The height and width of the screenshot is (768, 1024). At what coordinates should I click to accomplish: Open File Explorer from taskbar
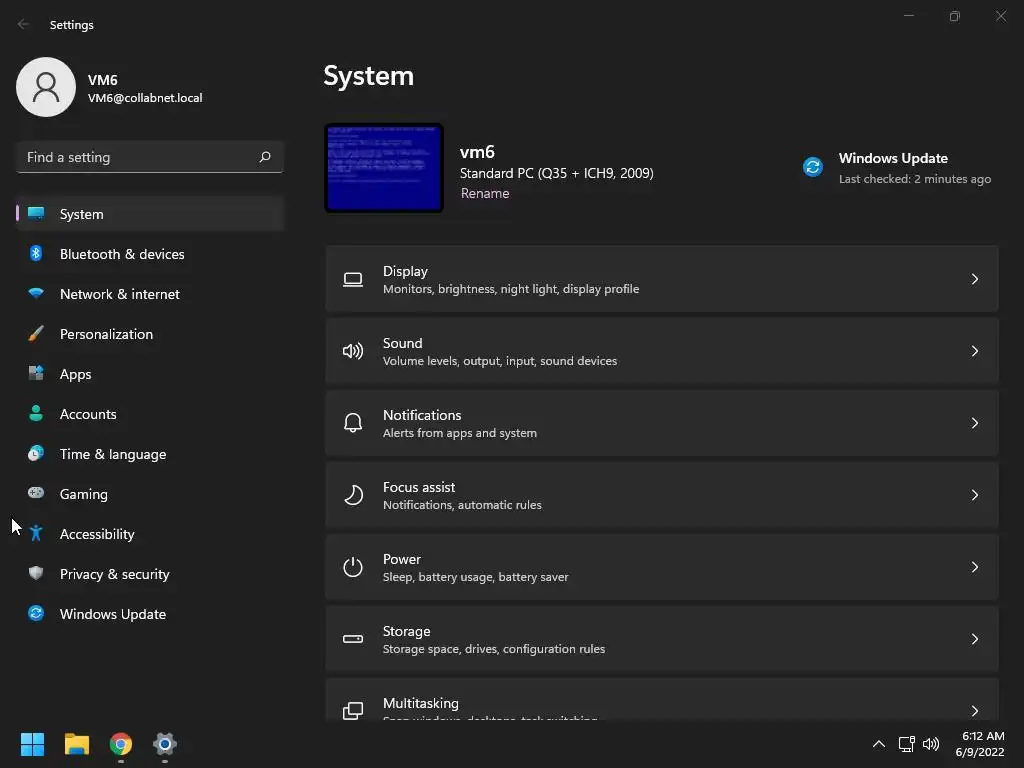point(76,744)
